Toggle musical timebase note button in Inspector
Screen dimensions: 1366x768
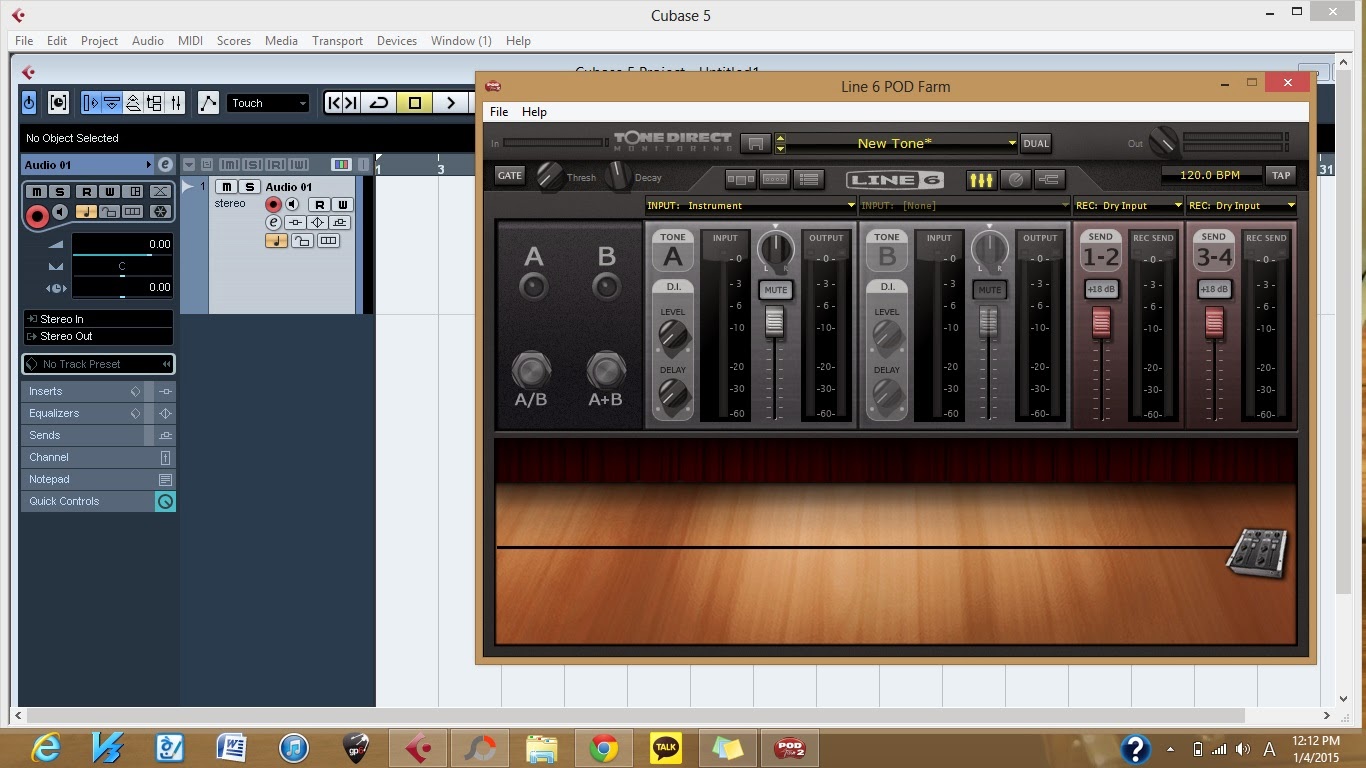[x=86, y=212]
